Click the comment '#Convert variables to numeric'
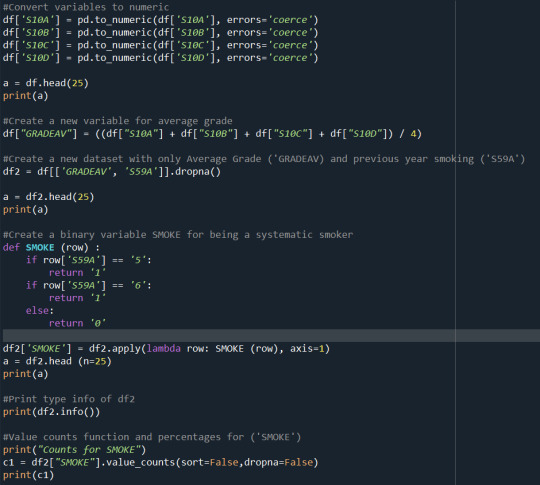The image size is (540, 485). tap(86, 7)
